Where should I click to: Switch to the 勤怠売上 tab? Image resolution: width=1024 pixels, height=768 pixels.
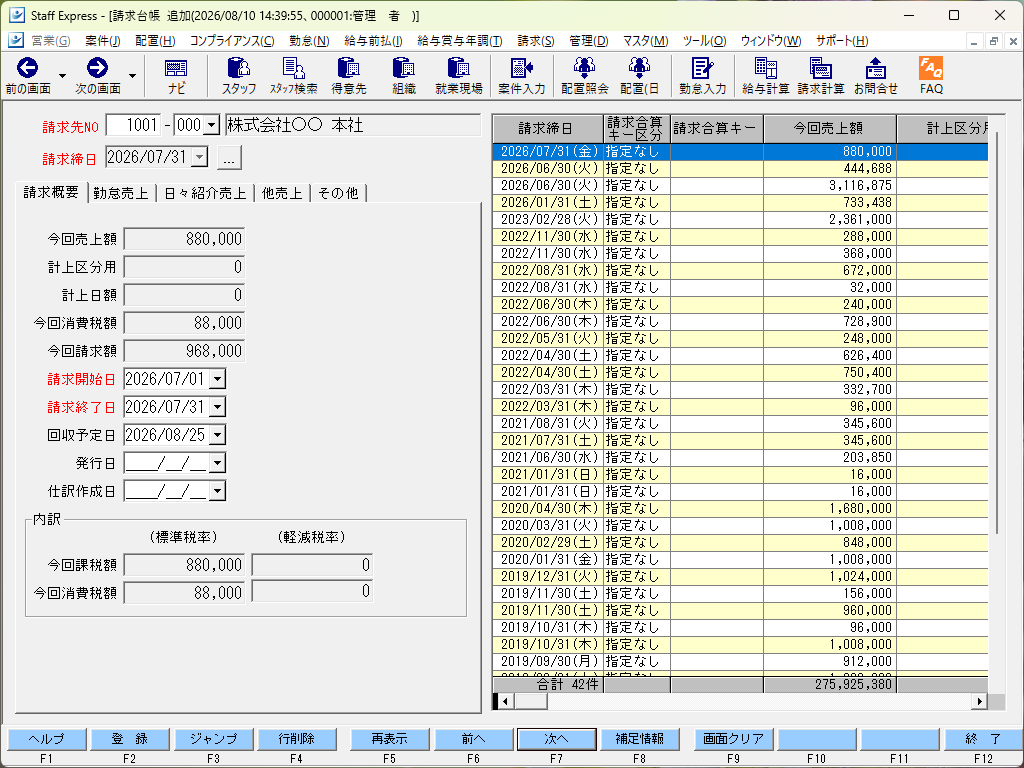click(x=121, y=193)
